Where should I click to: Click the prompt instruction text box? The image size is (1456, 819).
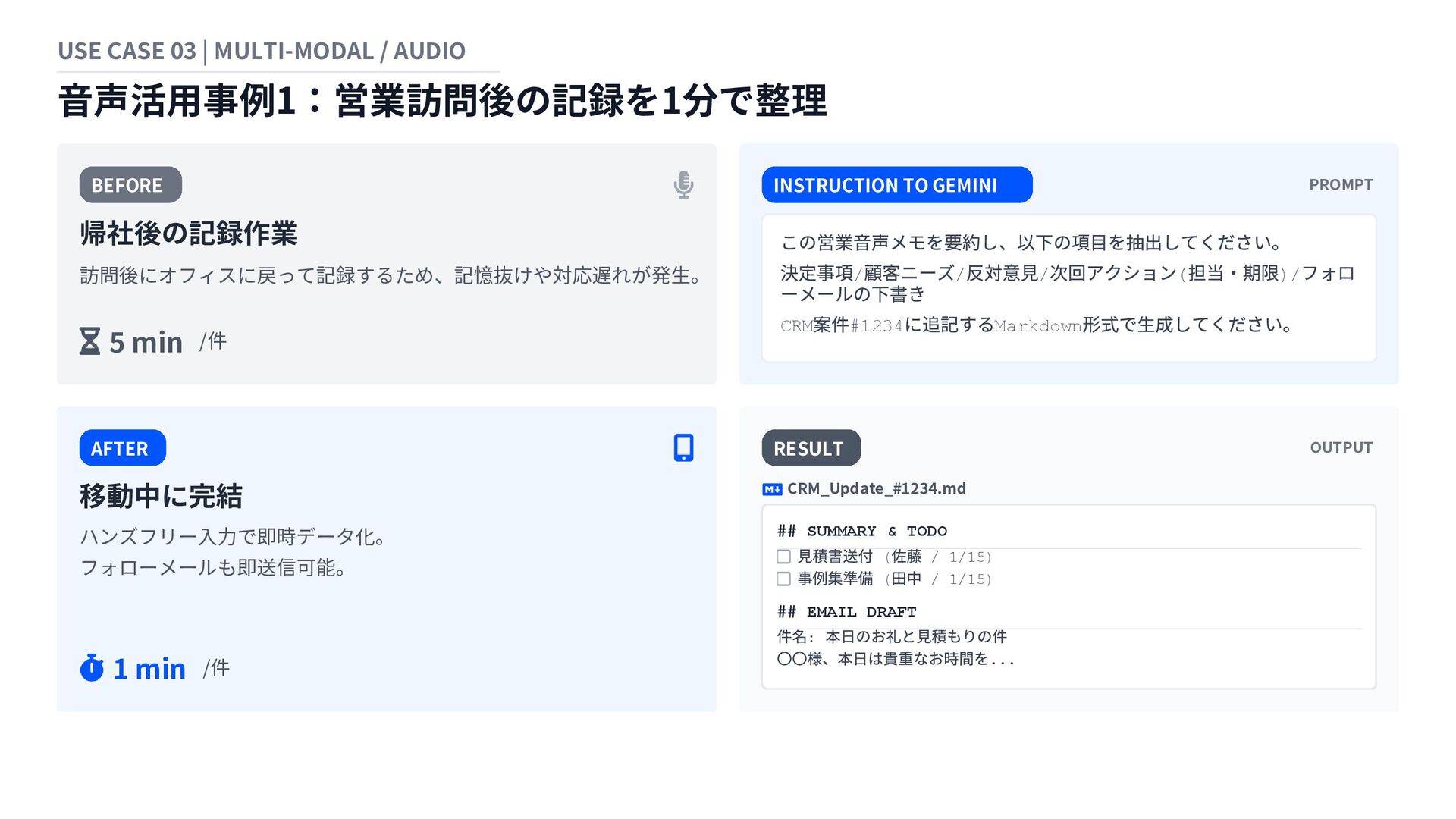(x=1068, y=288)
